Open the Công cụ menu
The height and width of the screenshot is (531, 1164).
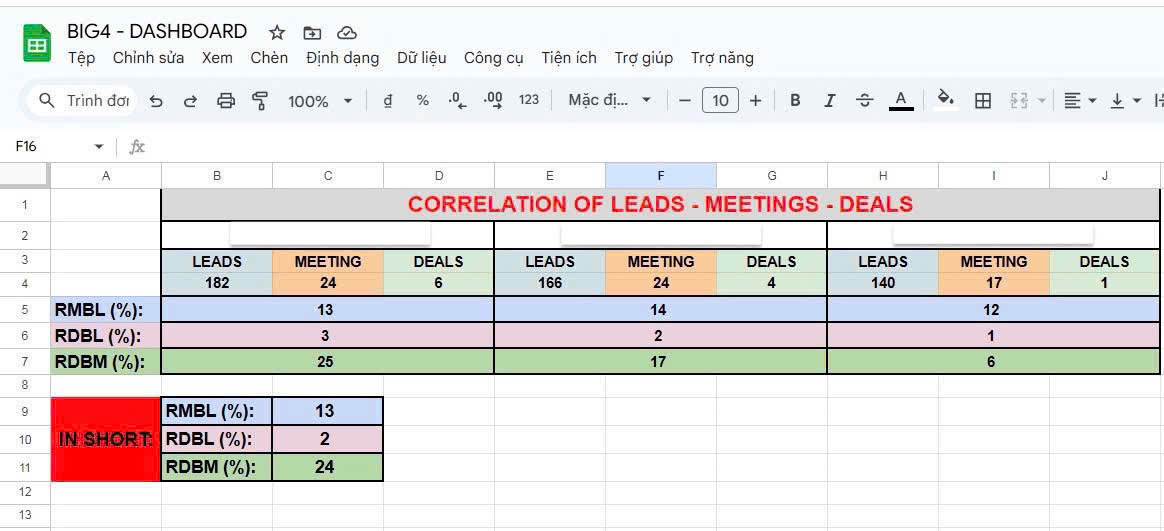pyautogui.click(x=494, y=58)
